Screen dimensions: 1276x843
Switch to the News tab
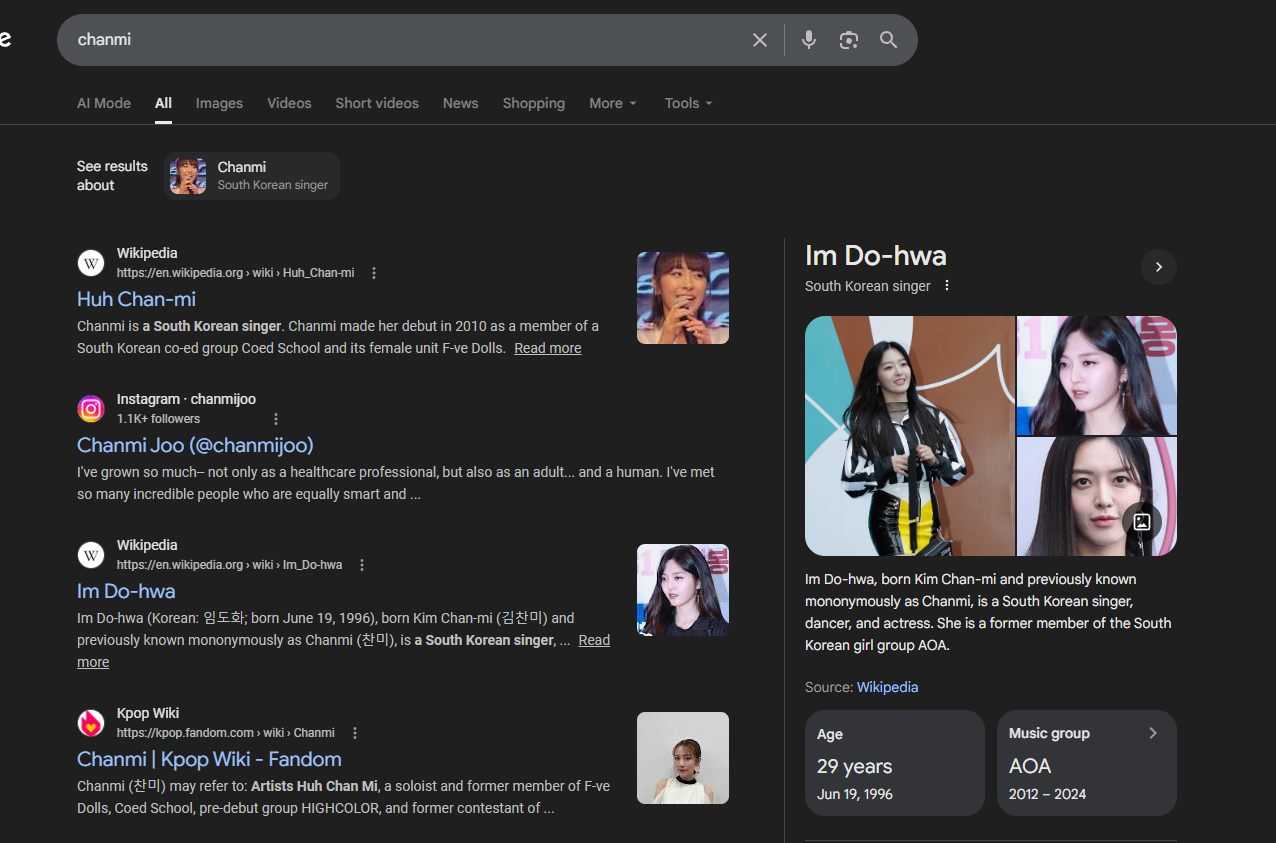pos(460,103)
